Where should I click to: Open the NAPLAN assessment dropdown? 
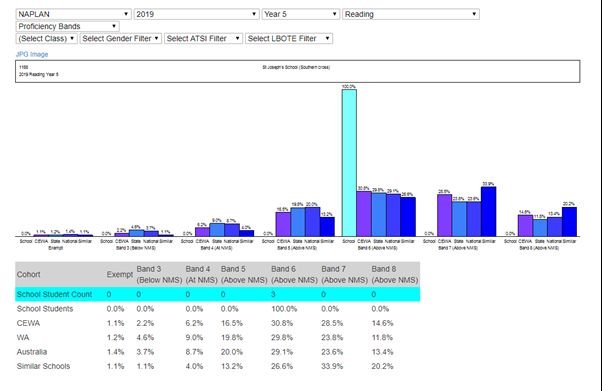click(73, 14)
